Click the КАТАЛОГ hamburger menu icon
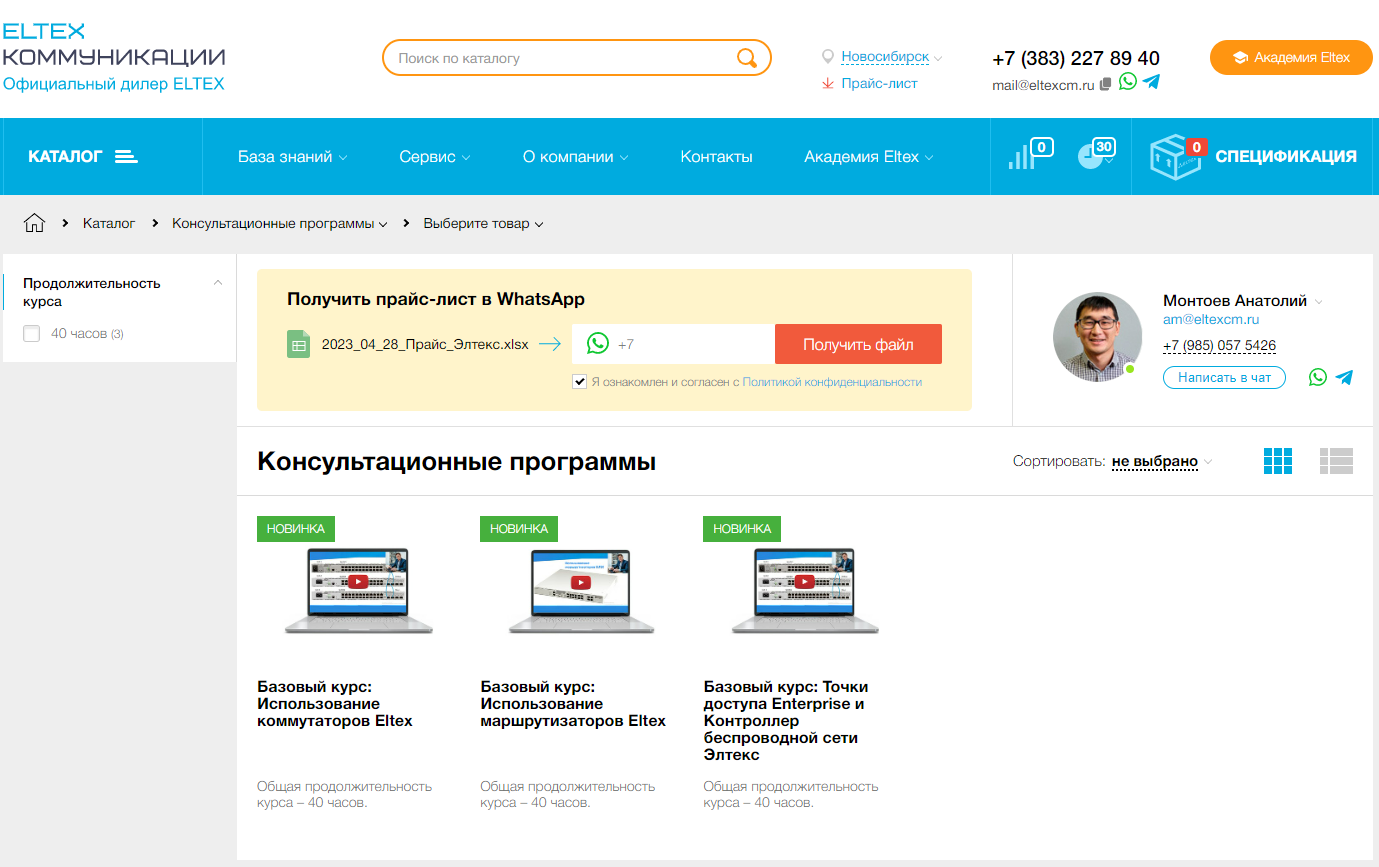 click(126, 157)
